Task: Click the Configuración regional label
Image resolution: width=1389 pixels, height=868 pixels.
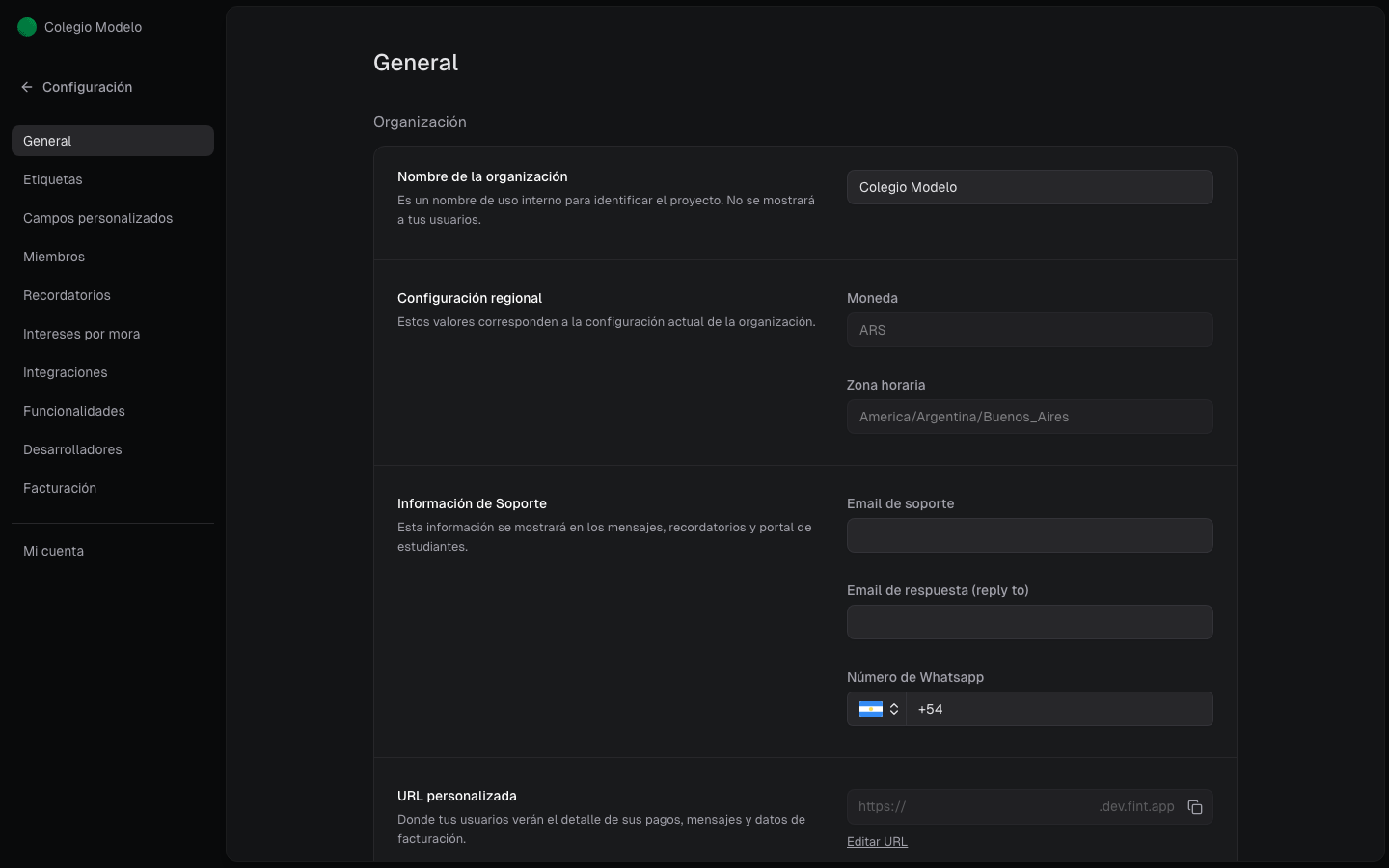Action: (470, 298)
